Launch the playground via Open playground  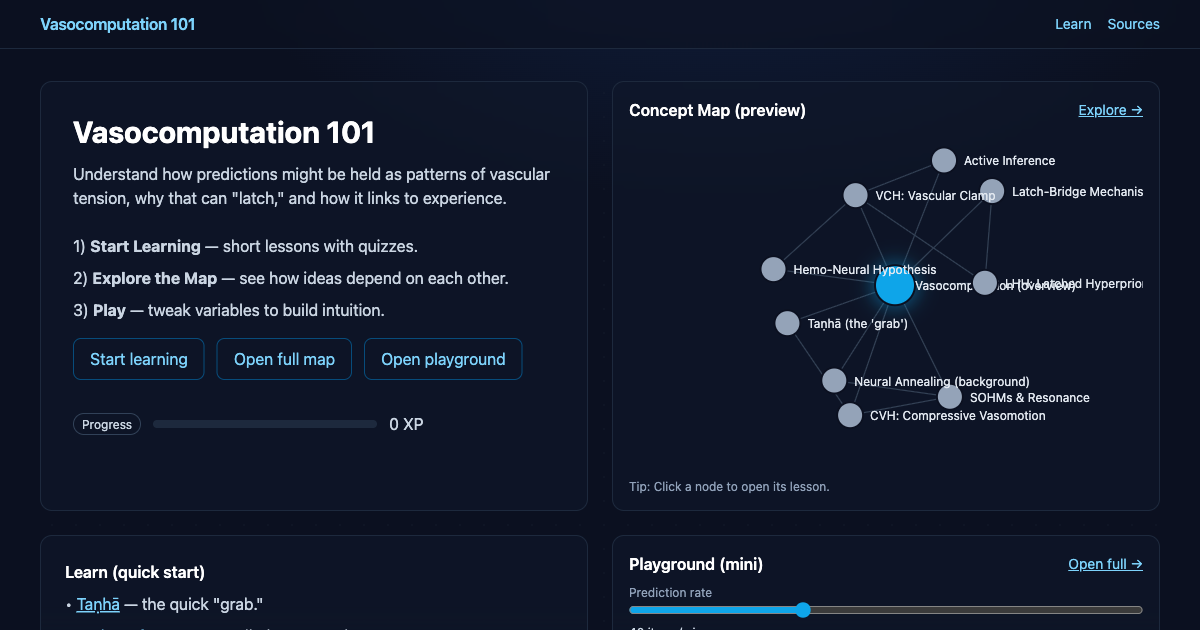[x=443, y=359]
